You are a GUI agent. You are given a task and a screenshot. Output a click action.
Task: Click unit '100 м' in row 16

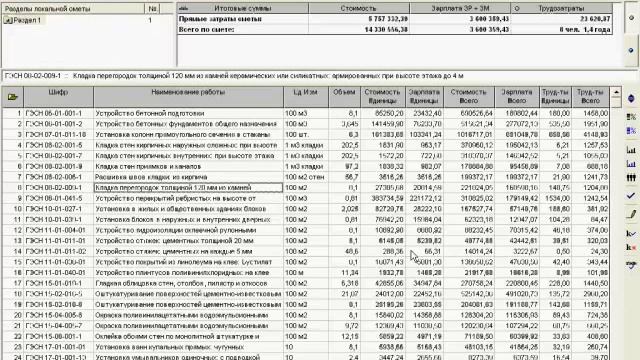point(294,272)
